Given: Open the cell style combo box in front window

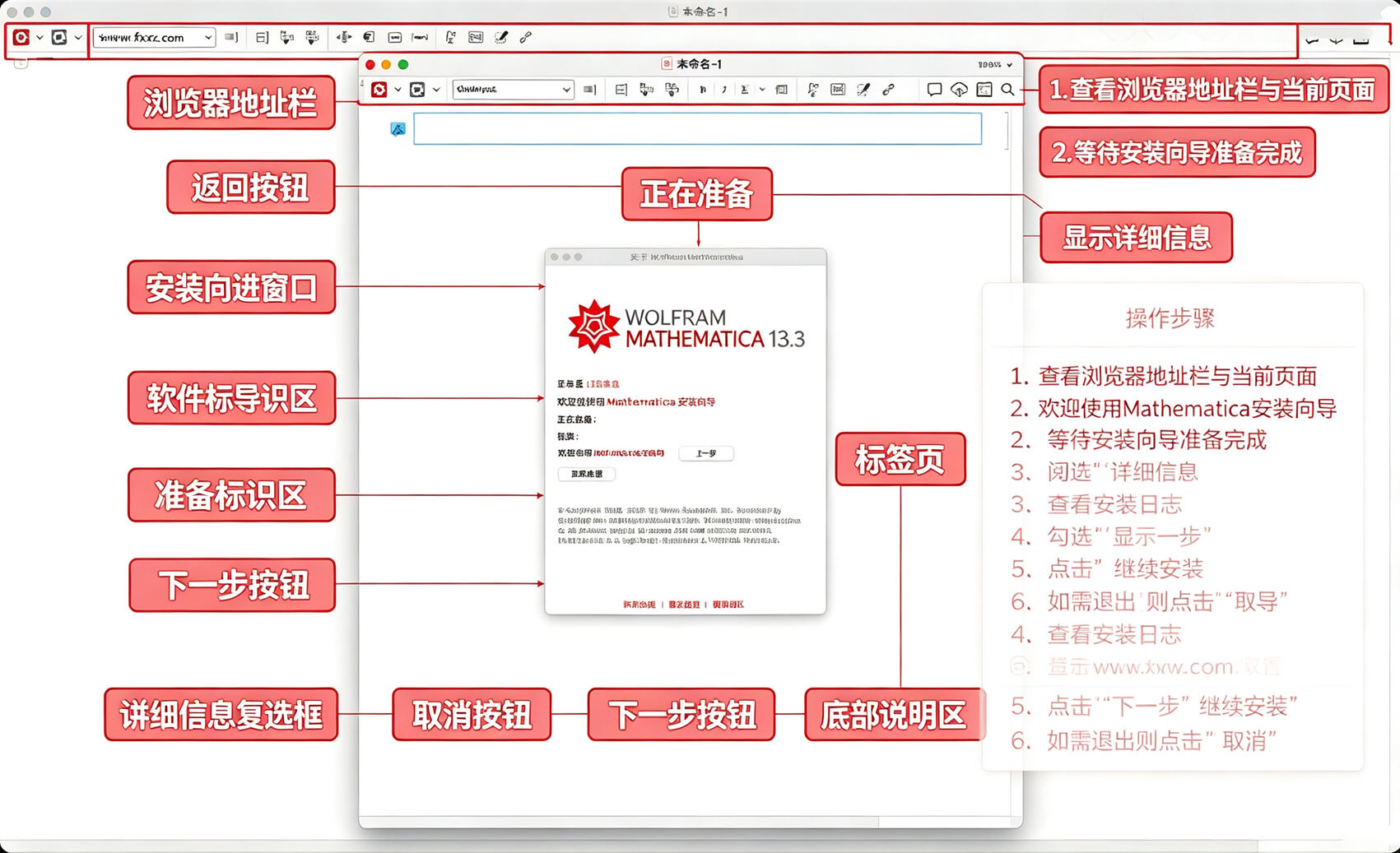Looking at the screenshot, I should click(513, 90).
